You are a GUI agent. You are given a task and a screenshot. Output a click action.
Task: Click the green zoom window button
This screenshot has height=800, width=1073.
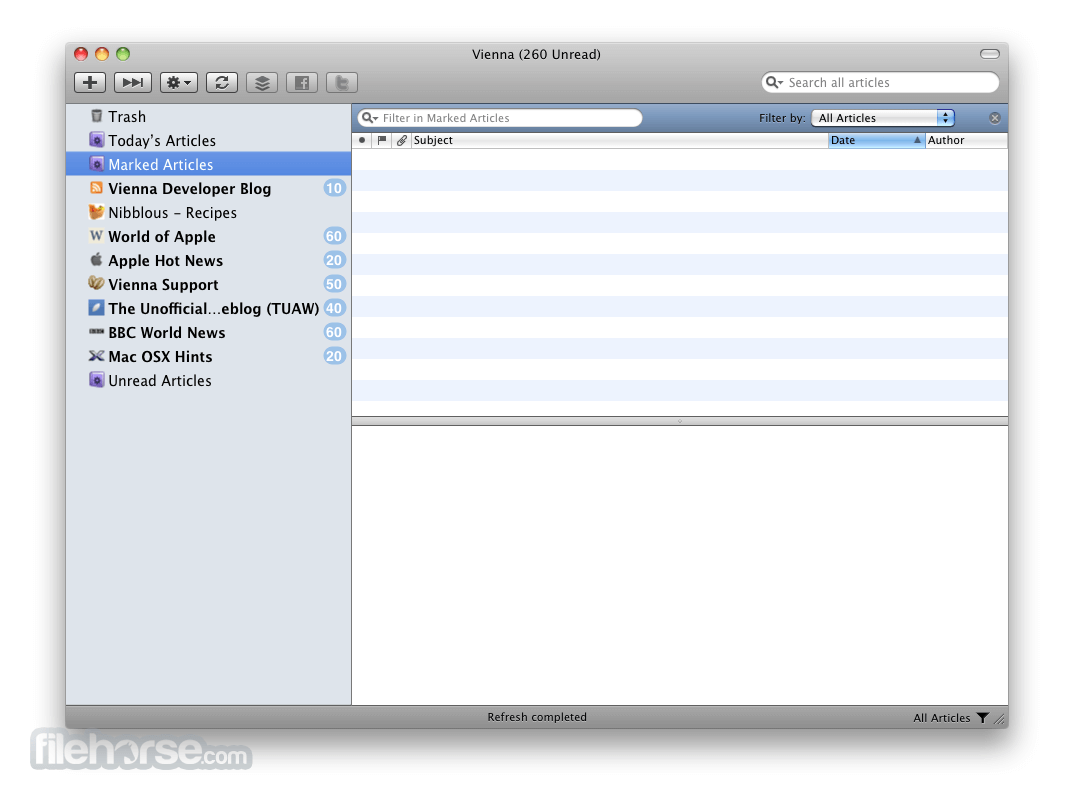pyautogui.click(x=123, y=54)
